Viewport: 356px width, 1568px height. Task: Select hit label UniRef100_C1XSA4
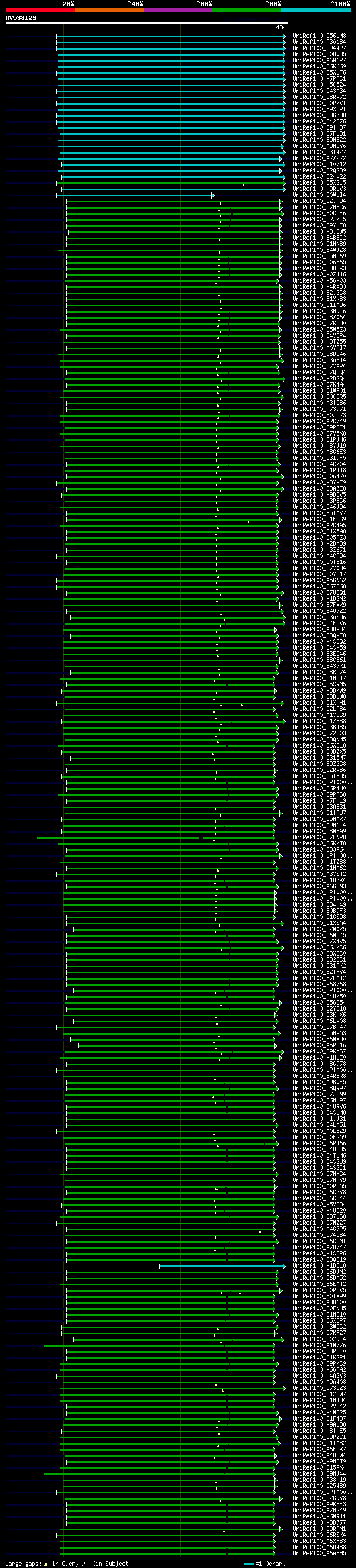pyautogui.click(x=319, y=923)
